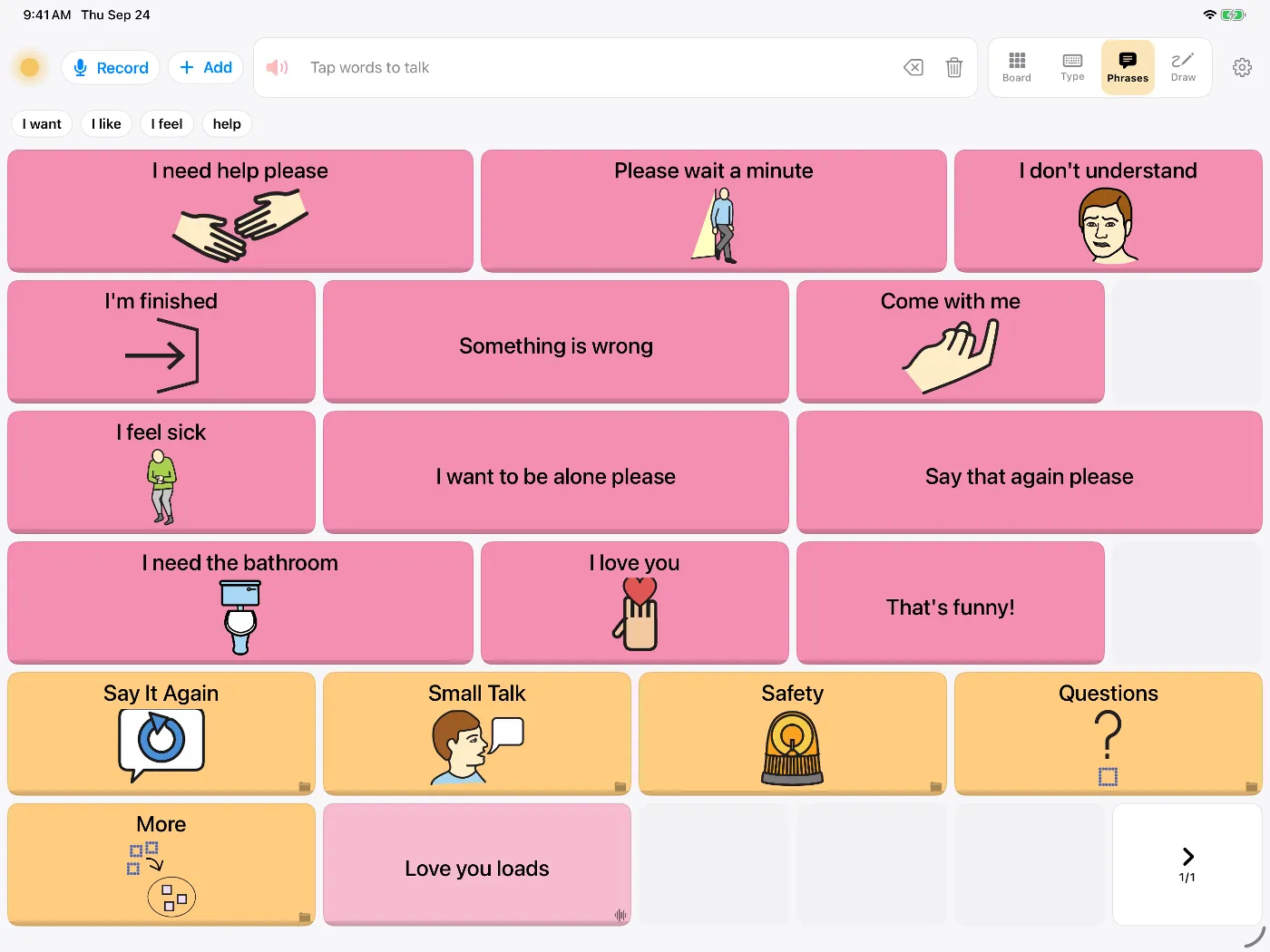The image size is (1270, 952).
Task: Tap 'Something is wrong' phrase
Action: (556, 341)
